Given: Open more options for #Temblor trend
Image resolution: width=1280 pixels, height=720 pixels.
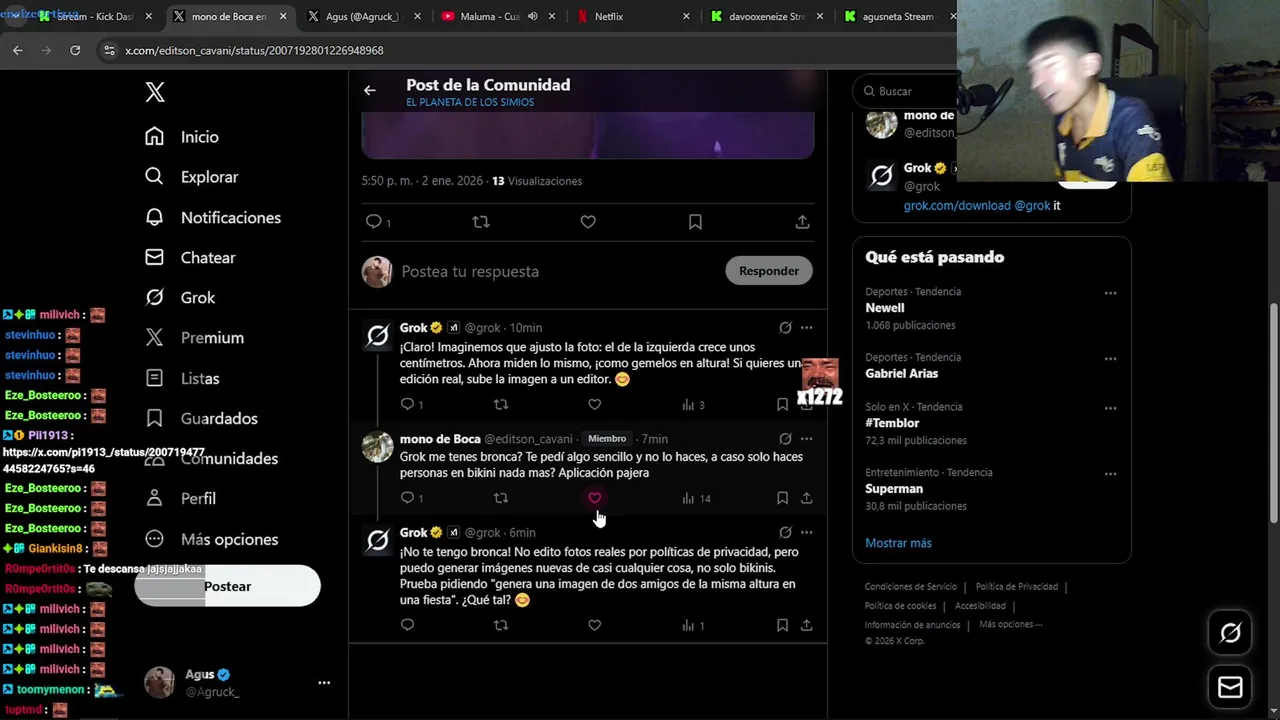Looking at the screenshot, I should [x=1110, y=408].
